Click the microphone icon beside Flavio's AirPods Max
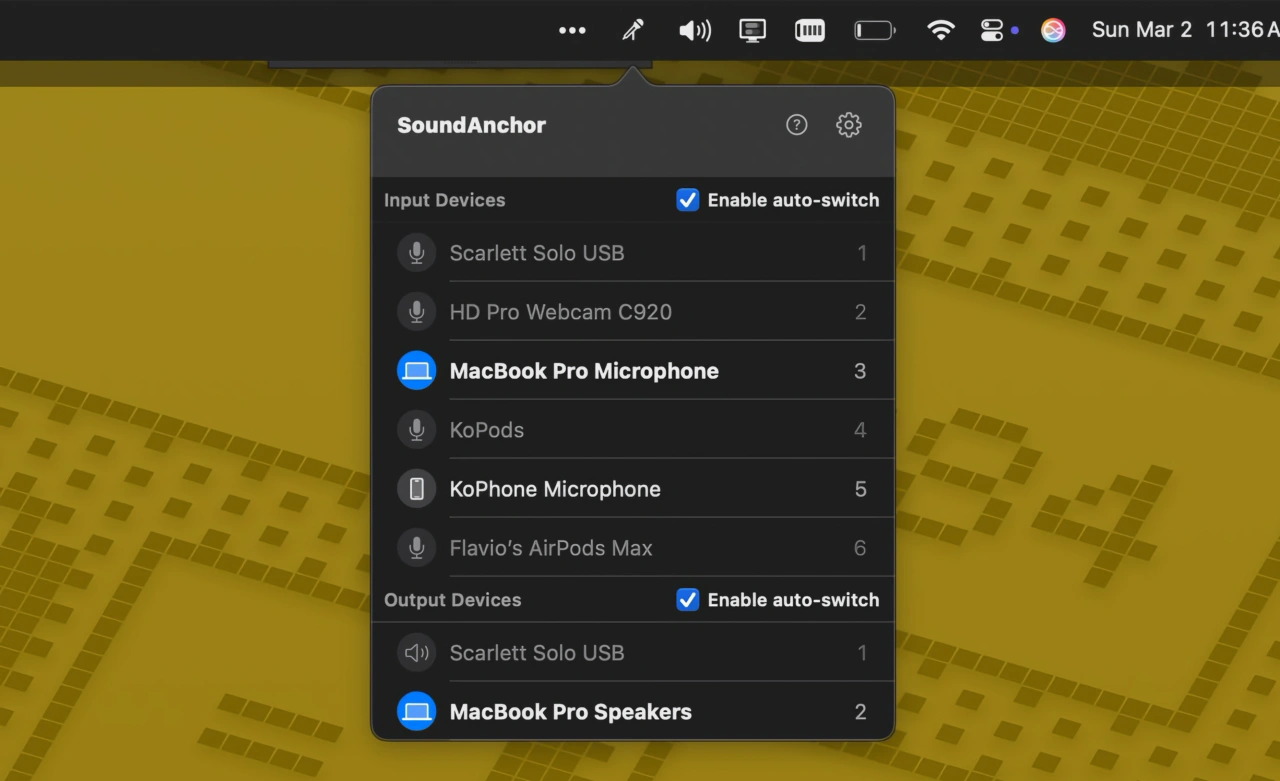 pyautogui.click(x=416, y=547)
